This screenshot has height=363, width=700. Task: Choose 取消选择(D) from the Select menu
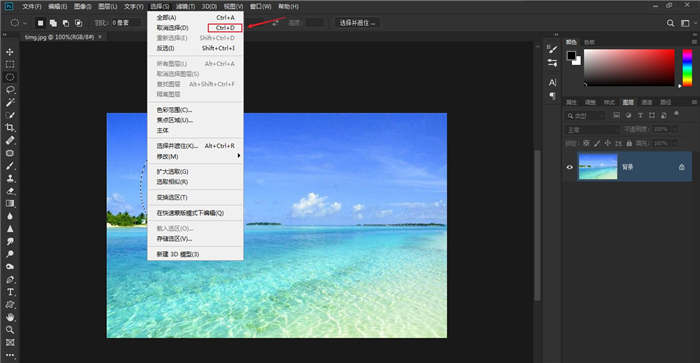click(x=196, y=28)
